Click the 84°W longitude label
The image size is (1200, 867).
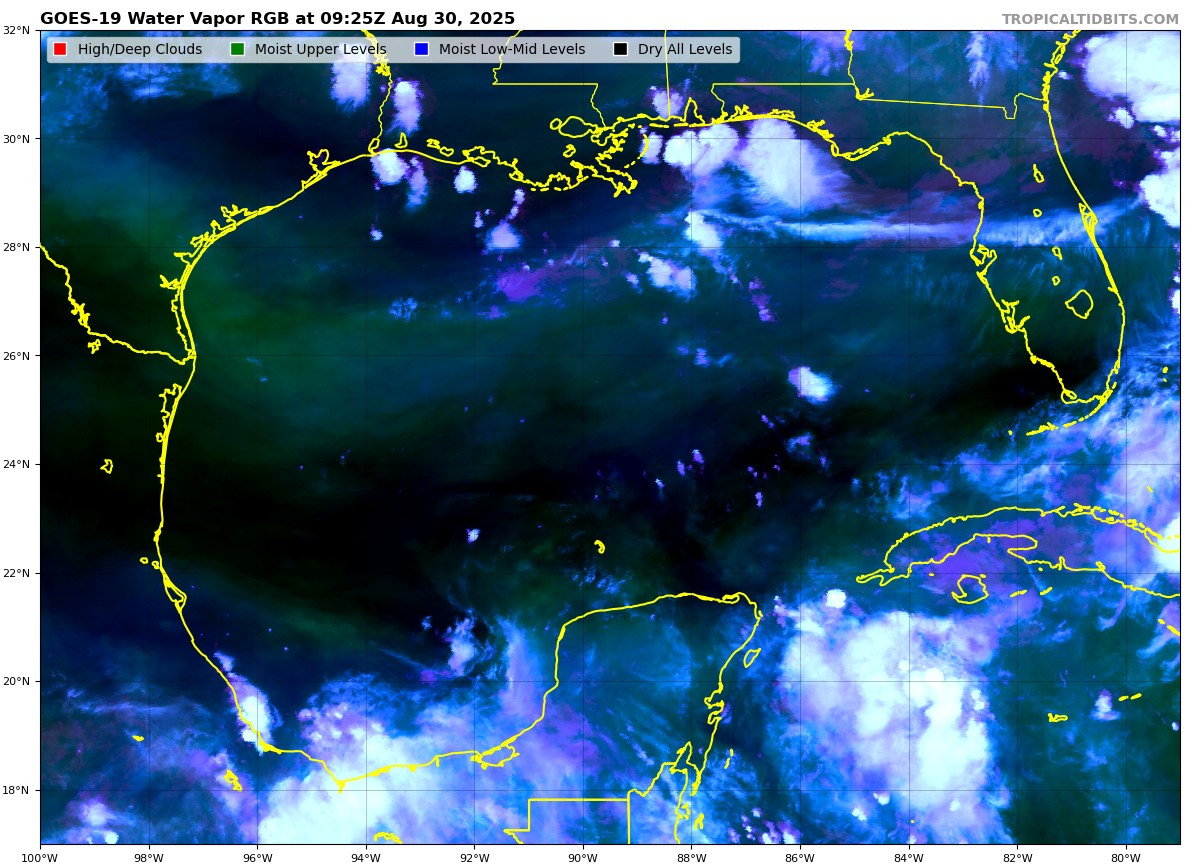point(909,857)
